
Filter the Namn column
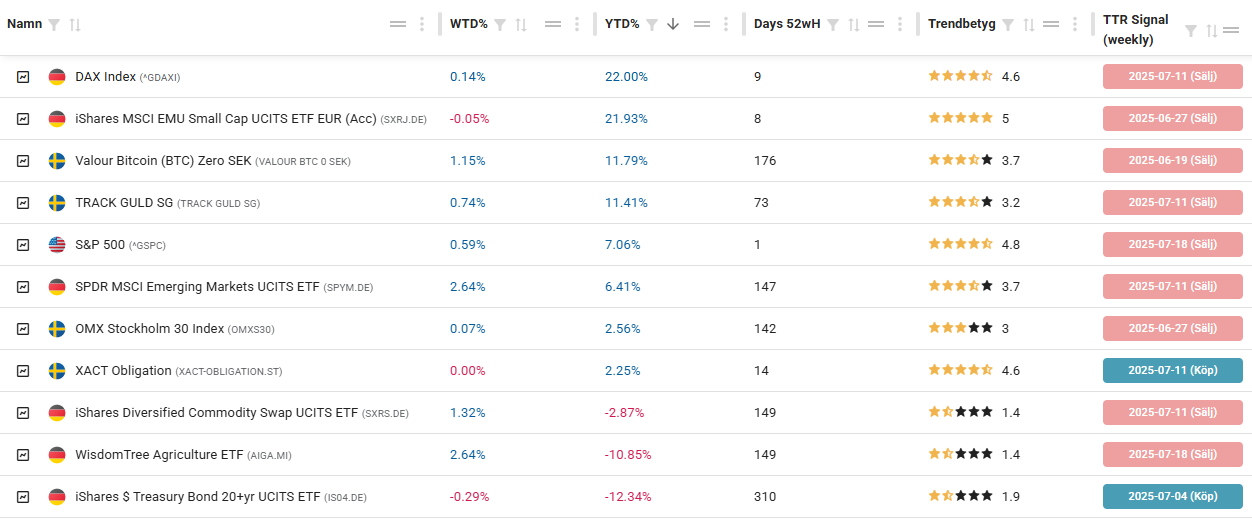point(54,24)
